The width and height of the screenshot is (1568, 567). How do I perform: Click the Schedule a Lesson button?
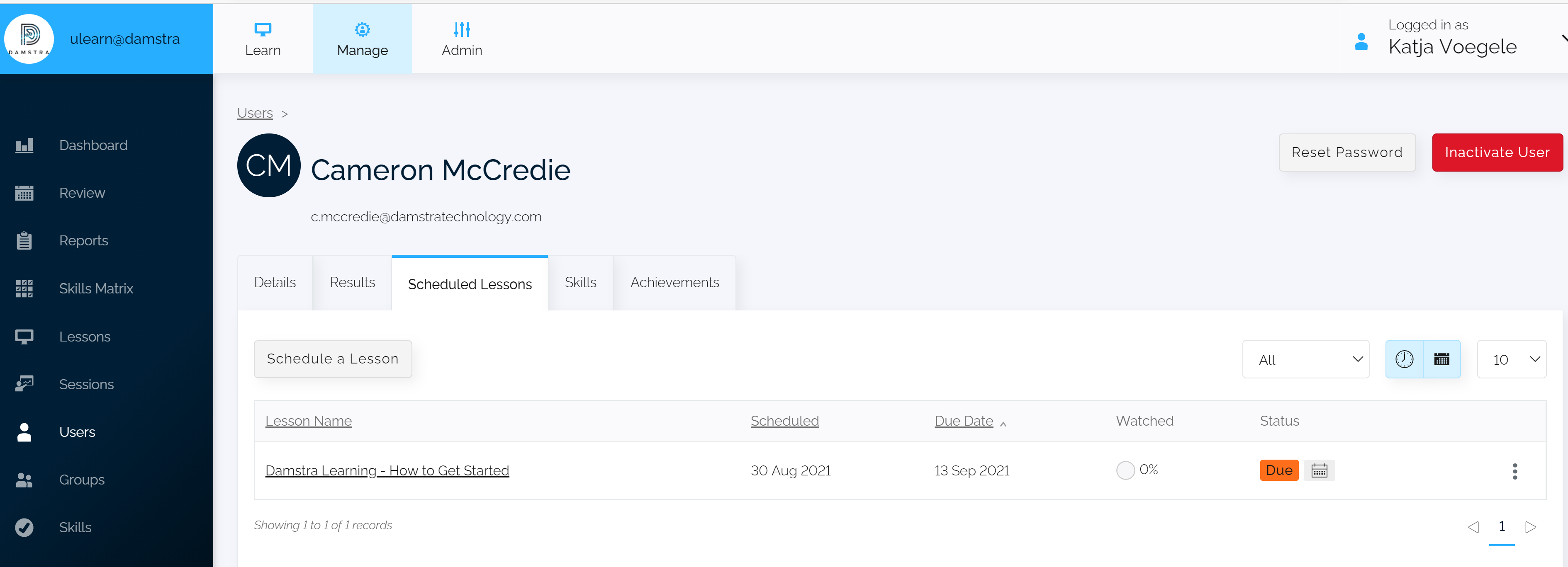coord(333,359)
